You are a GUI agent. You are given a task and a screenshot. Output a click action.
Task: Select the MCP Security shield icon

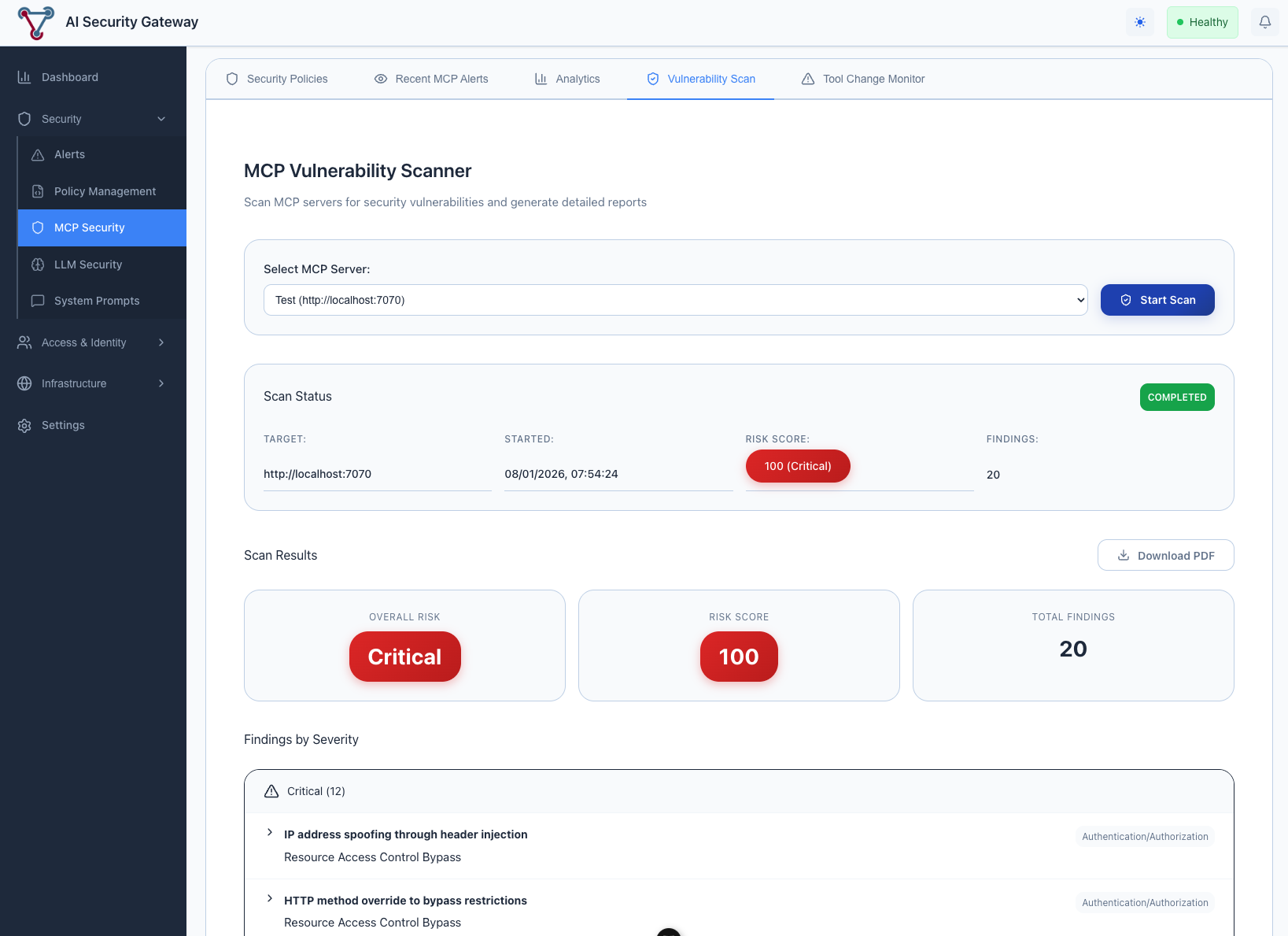pyautogui.click(x=38, y=228)
